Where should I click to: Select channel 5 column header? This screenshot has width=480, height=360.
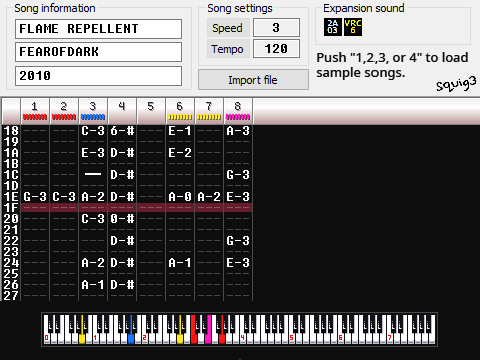[x=151, y=111]
